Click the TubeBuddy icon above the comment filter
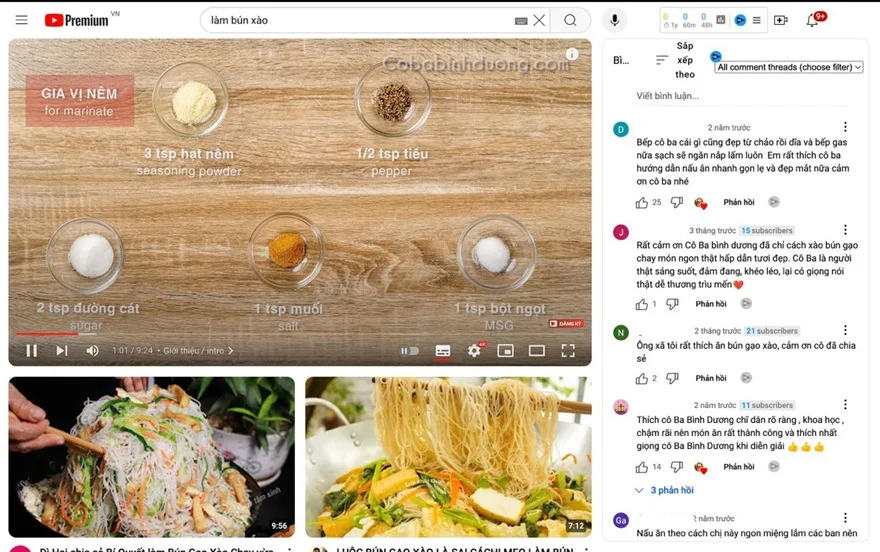This screenshot has width=880, height=552. pyautogui.click(x=716, y=56)
